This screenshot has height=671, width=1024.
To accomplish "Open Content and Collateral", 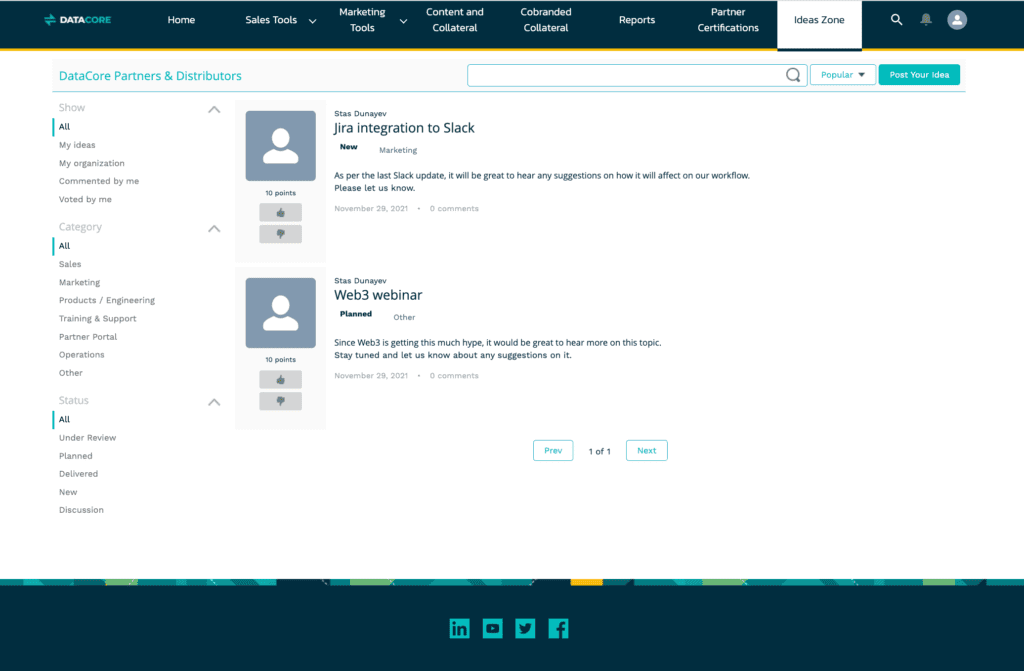I will 455,20.
